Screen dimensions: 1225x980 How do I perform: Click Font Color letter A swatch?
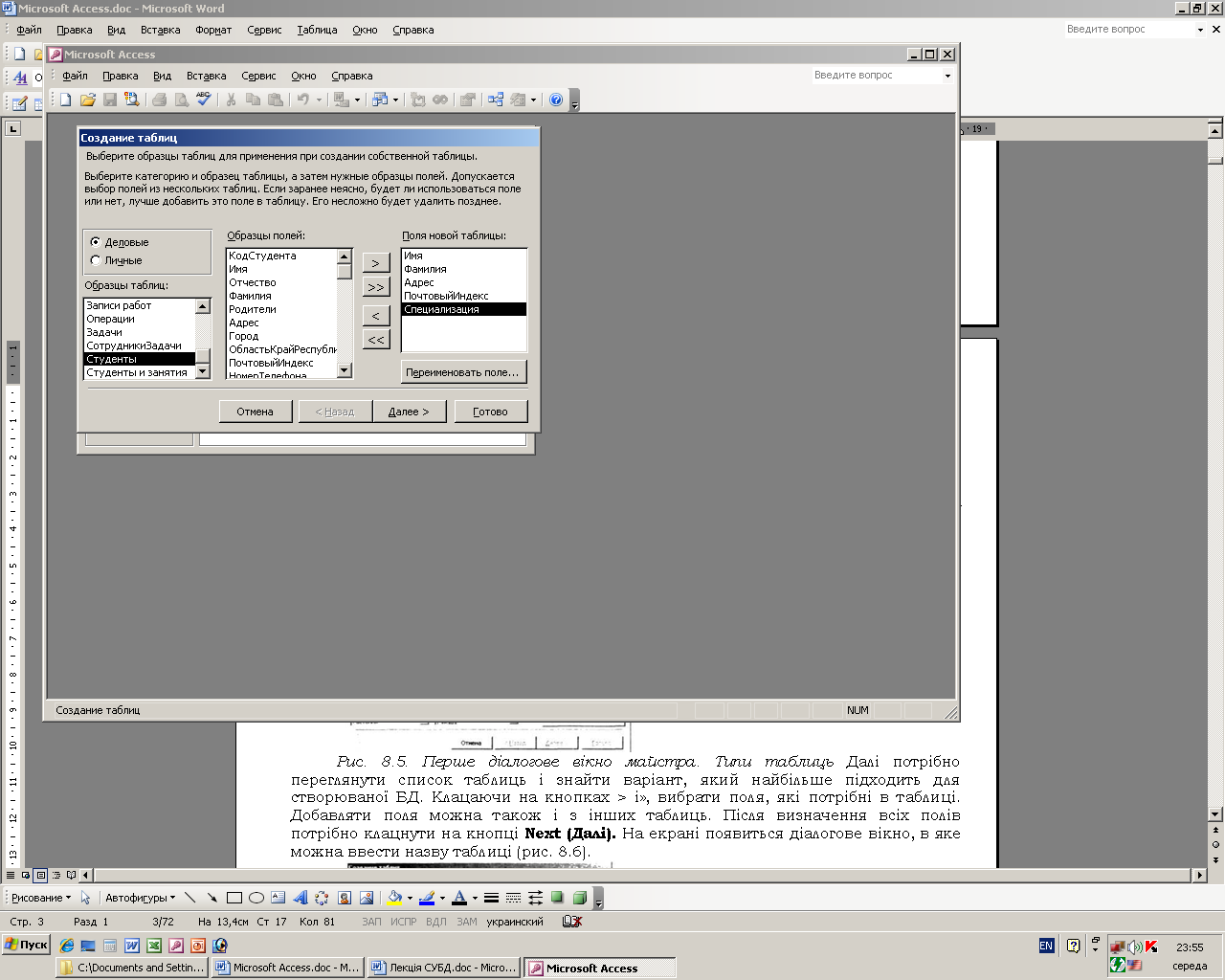coord(459,898)
